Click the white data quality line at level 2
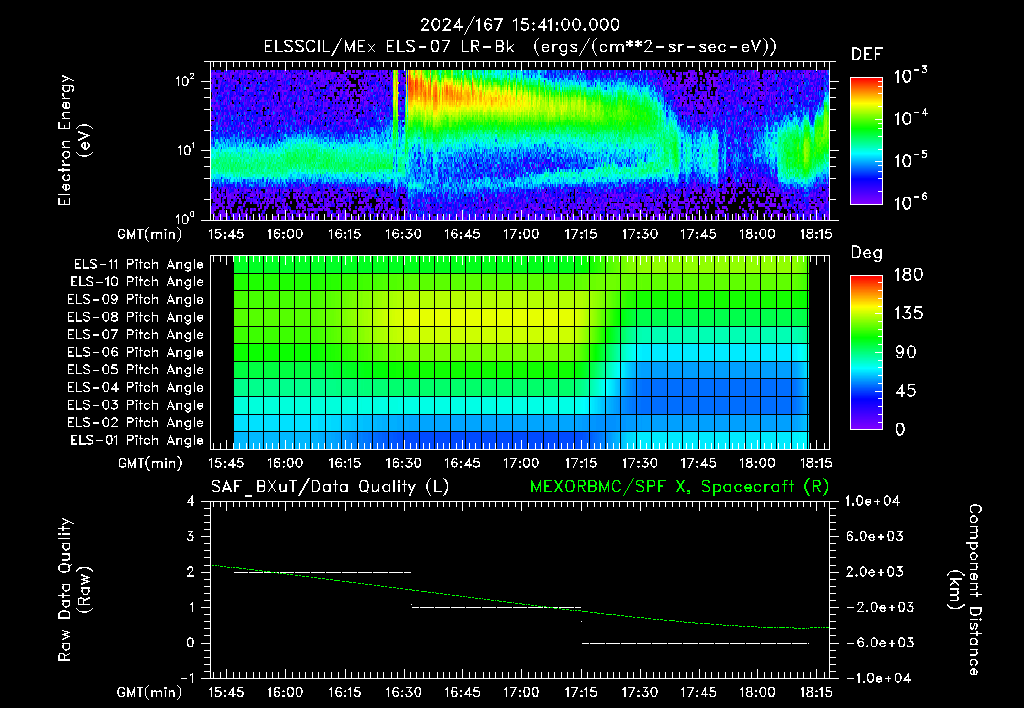 pos(322,572)
